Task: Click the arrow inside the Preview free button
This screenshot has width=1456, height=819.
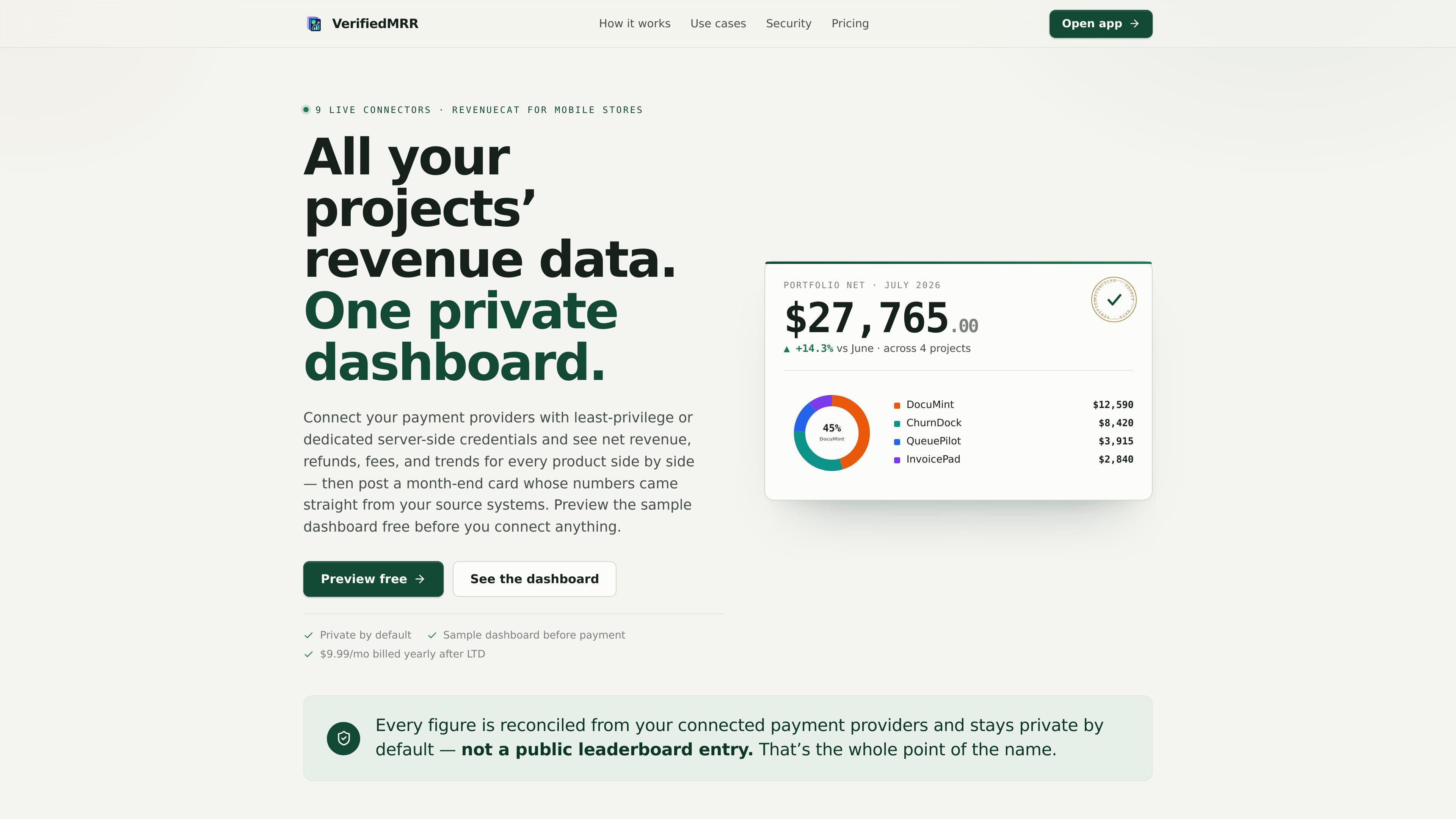Action: pyautogui.click(x=420, y=579)
